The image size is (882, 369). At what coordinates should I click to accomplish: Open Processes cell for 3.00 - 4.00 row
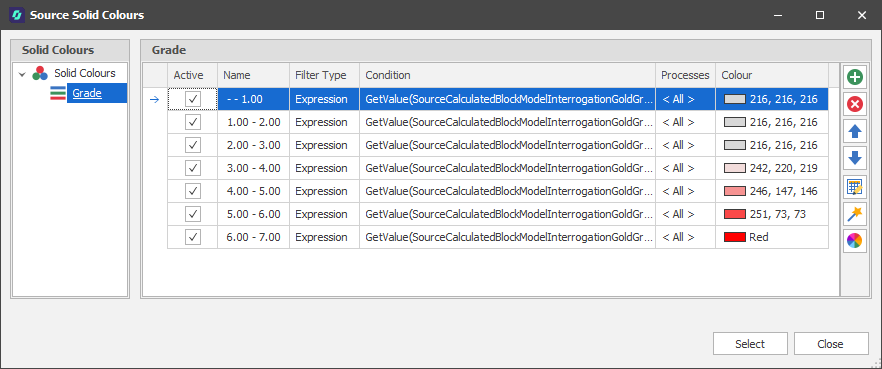tap(685, 168)
